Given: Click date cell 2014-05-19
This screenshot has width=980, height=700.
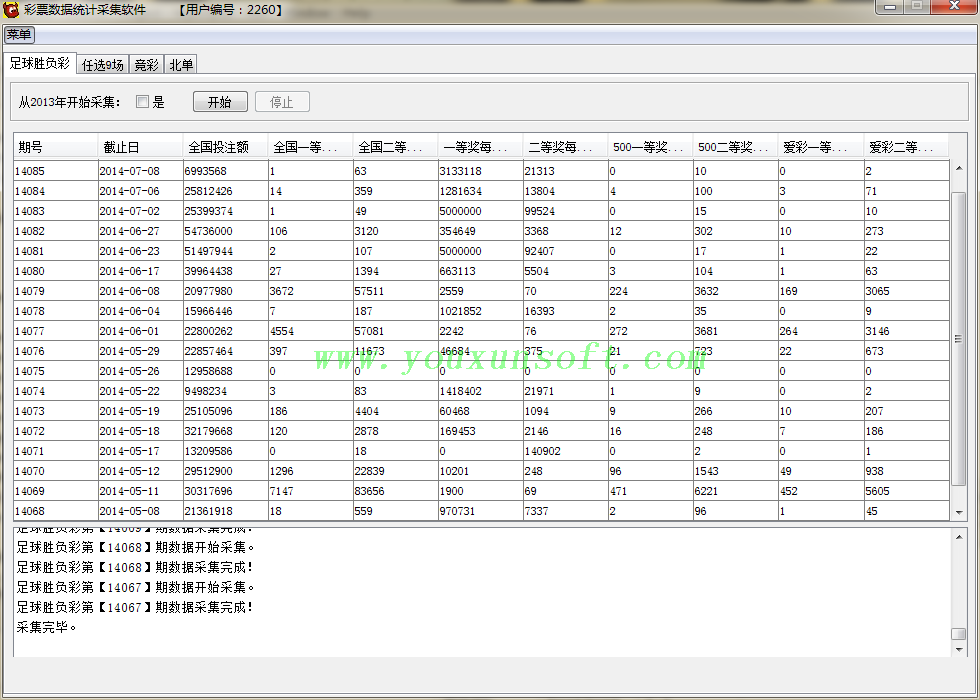Looking at the screenshot, I should 141,411.
